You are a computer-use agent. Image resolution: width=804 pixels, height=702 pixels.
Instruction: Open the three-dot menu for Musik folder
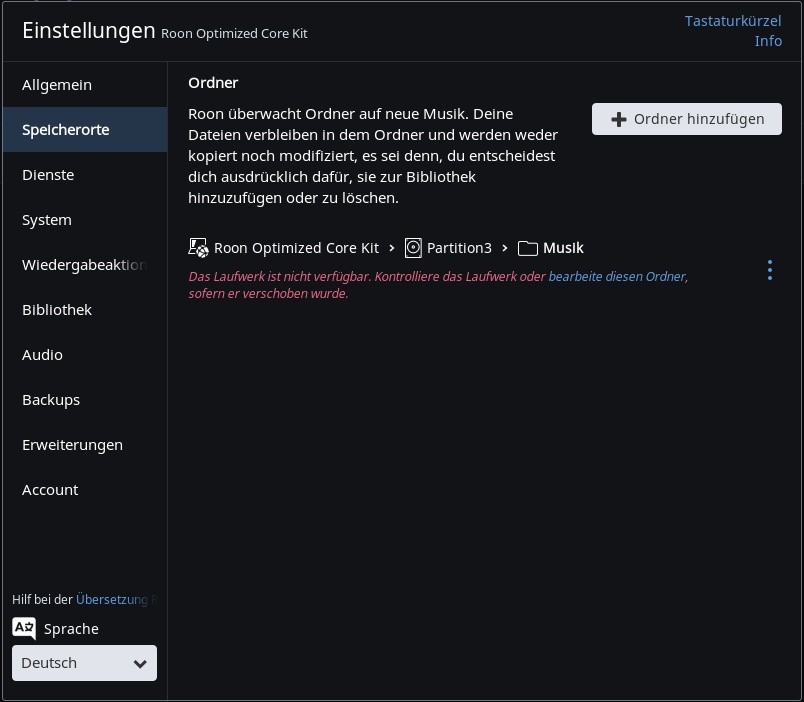coord(769,270)
